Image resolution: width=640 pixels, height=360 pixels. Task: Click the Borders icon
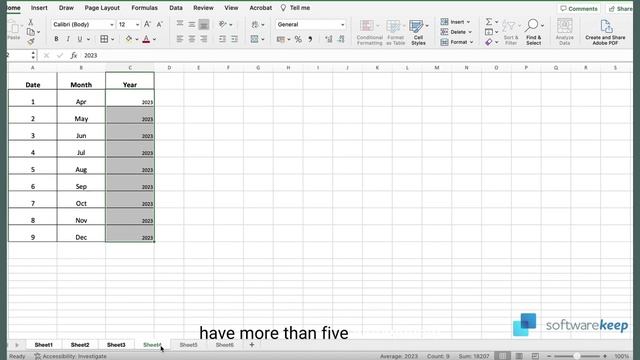pos(104,39)
